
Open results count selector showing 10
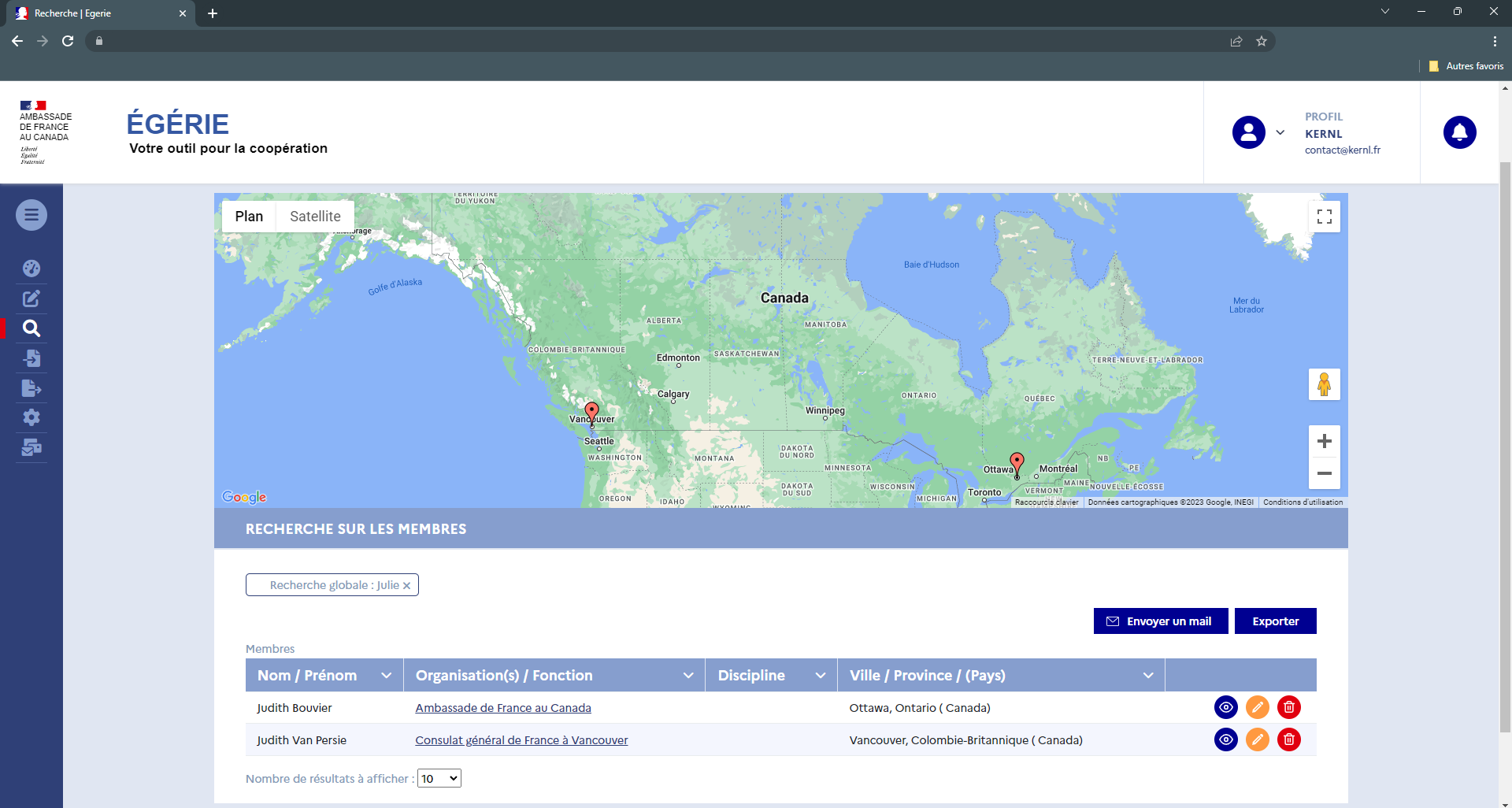coord(439,779)
